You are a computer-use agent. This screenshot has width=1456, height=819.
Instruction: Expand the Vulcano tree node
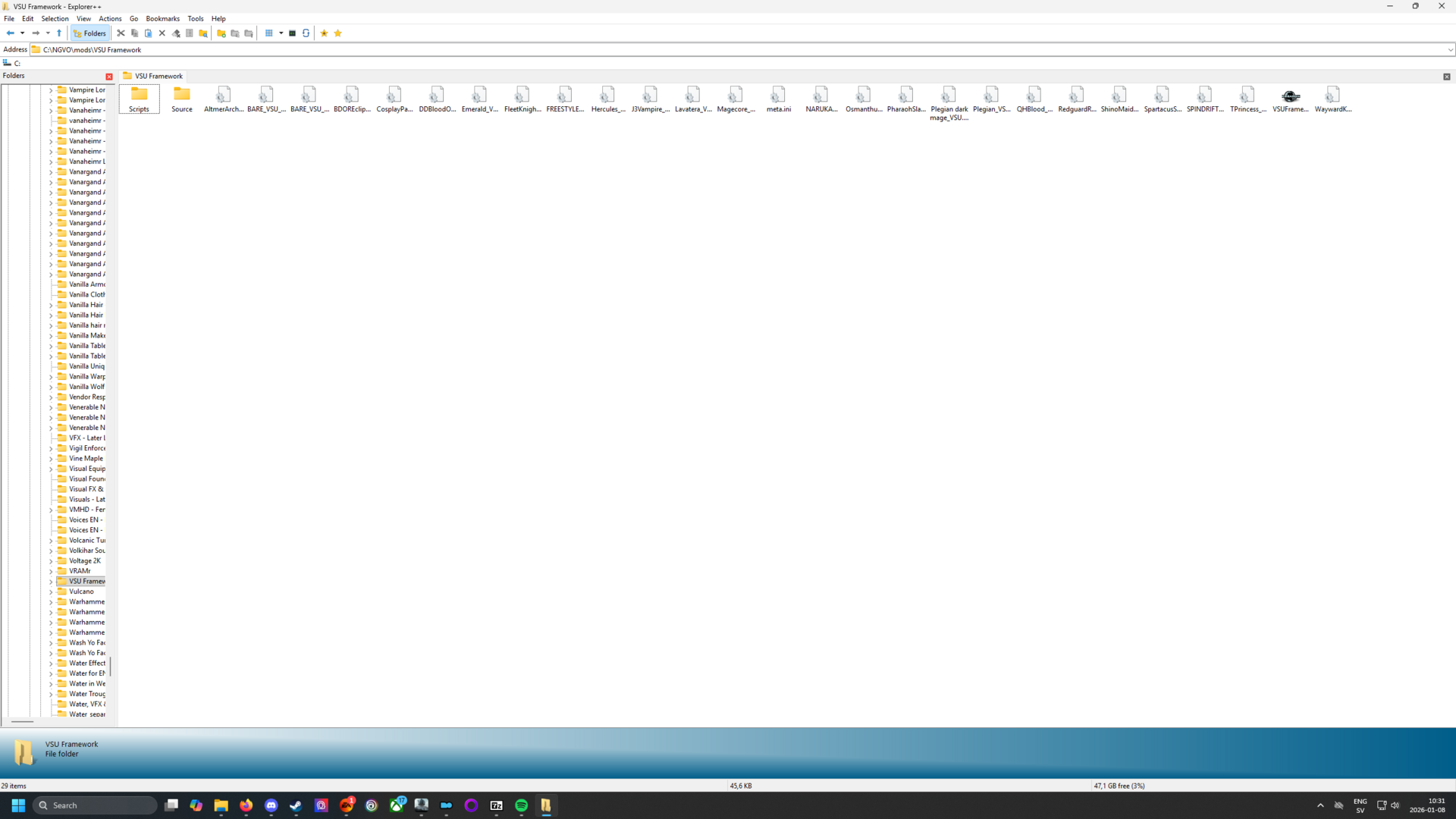[51, 592]
